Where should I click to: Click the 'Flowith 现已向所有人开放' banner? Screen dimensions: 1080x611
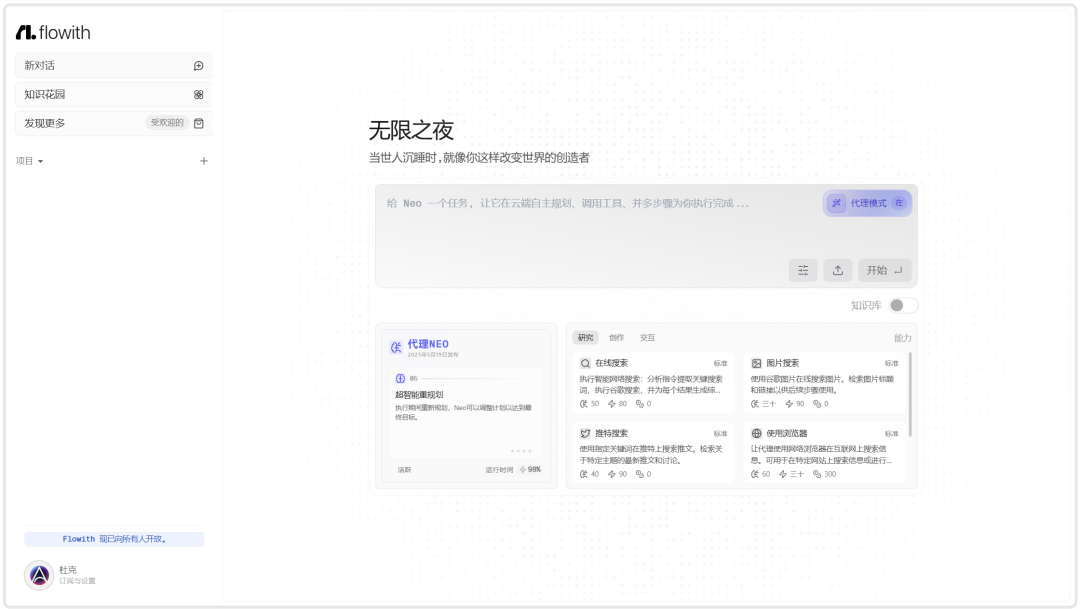[114, 539]
